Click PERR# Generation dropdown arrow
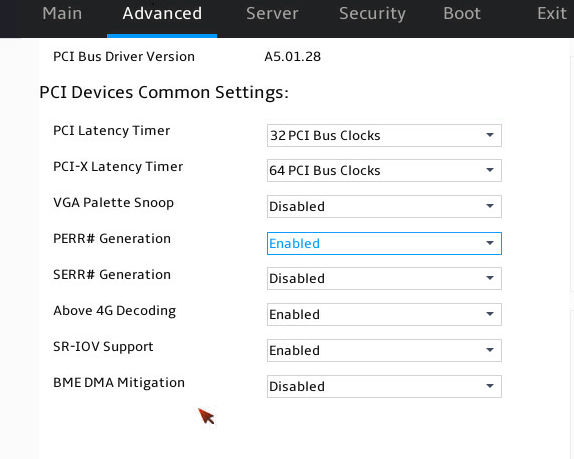The image size is (574, 459). tap(490, 243)
